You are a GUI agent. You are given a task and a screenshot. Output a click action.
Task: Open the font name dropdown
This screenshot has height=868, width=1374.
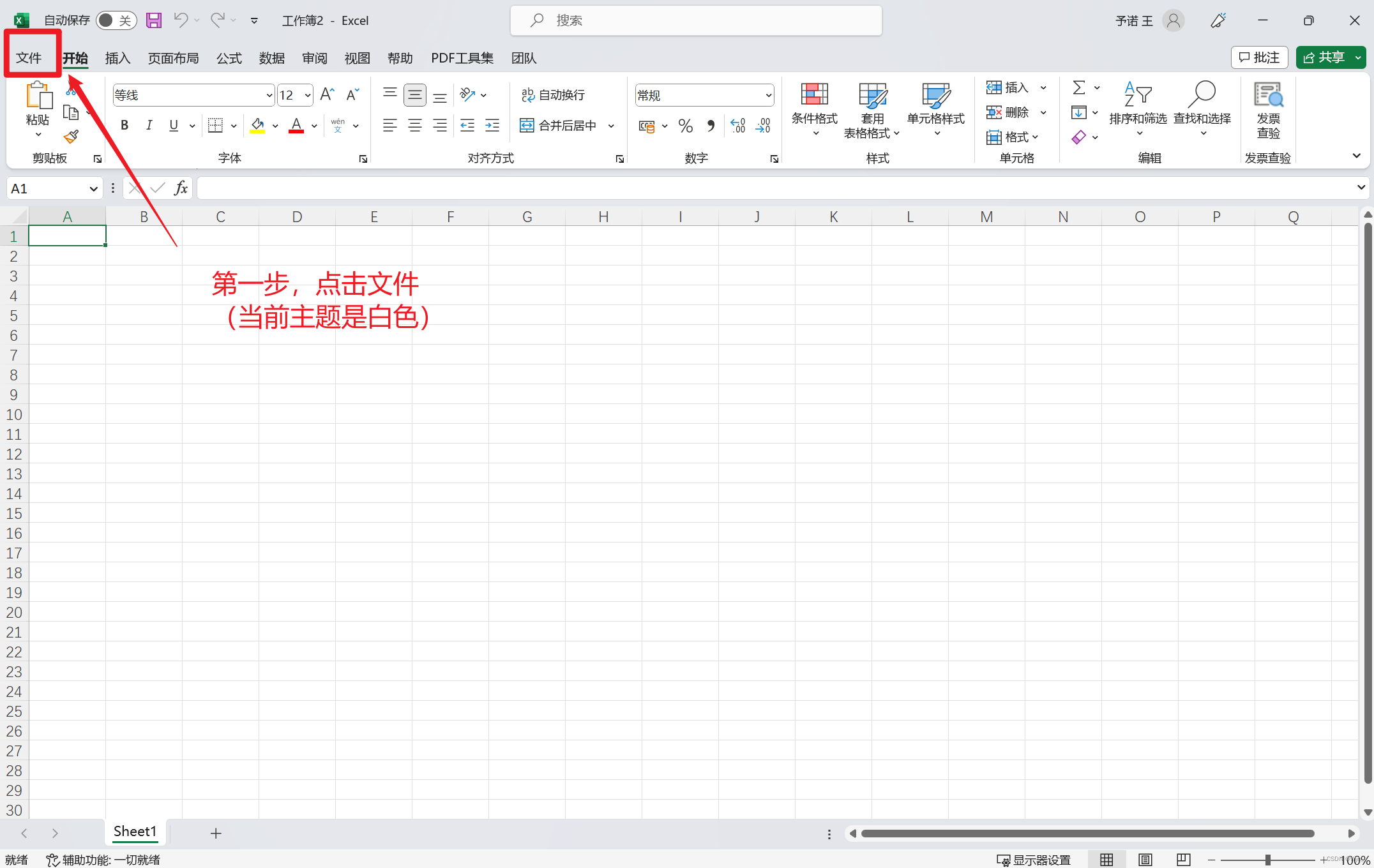(269, 96)
